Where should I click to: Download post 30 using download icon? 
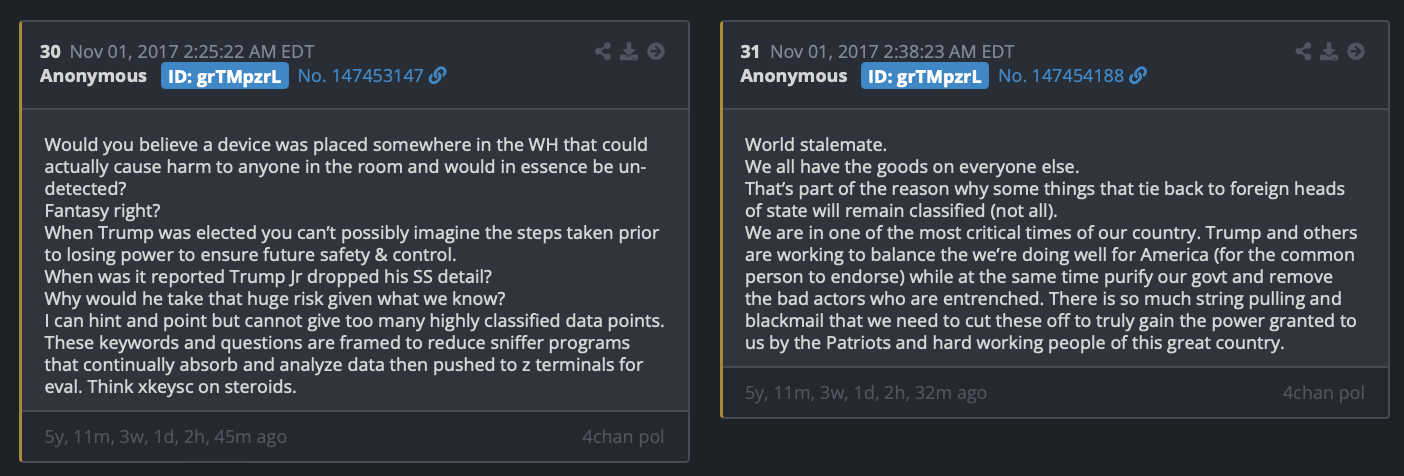coord(629,51)
